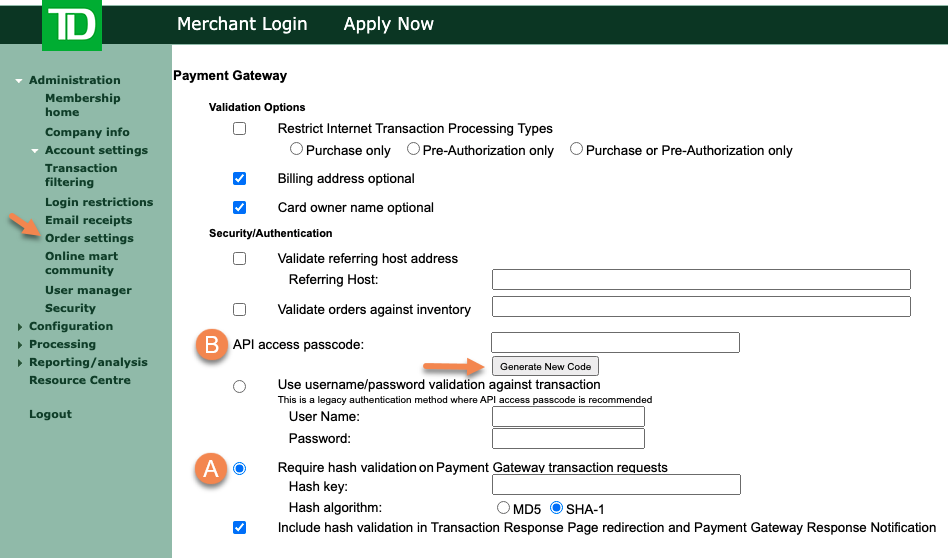Open the Apply Now tab
Screen dimensions: 948x558
388,24
